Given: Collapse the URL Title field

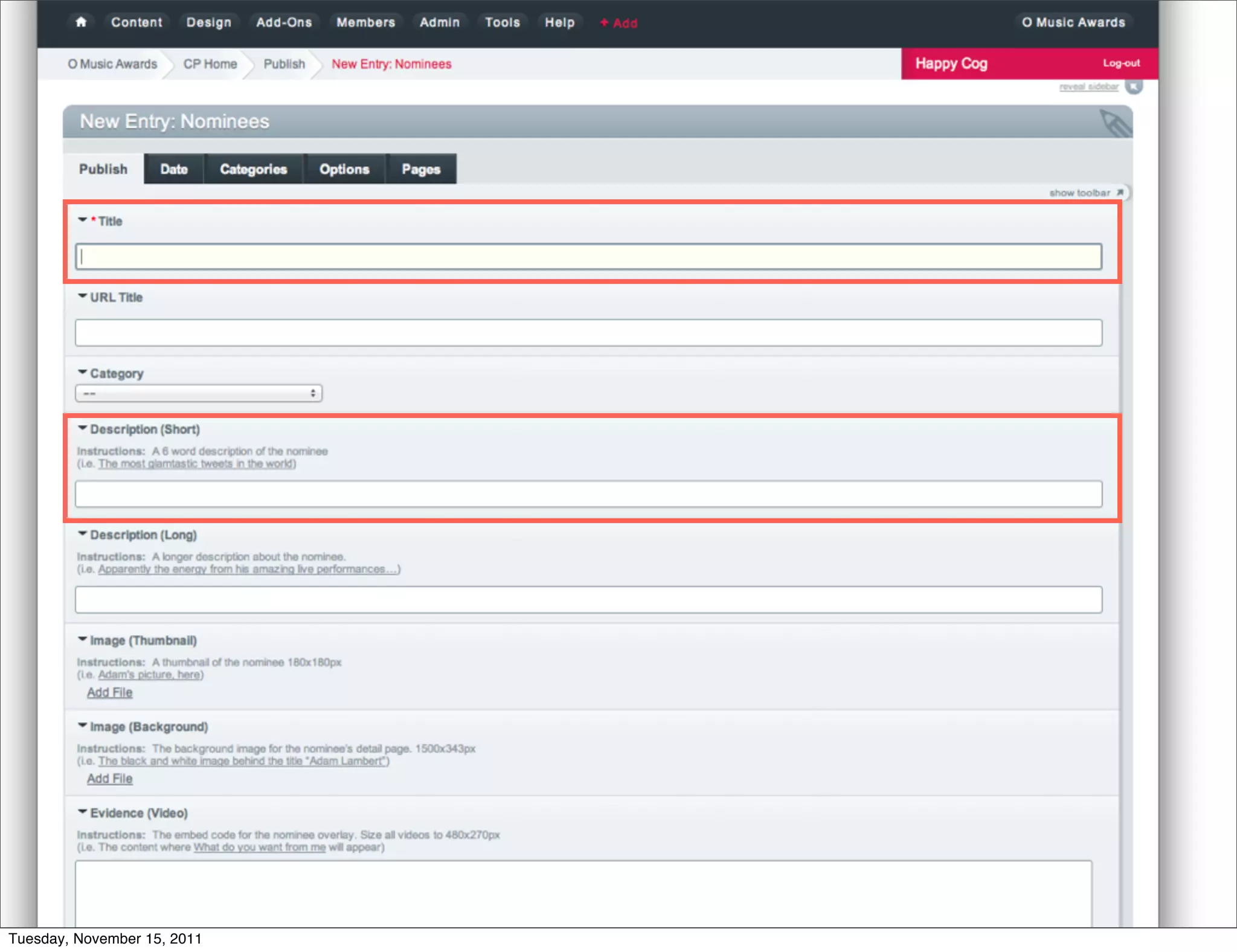Looking at the screenshot, I should (83, 297).
